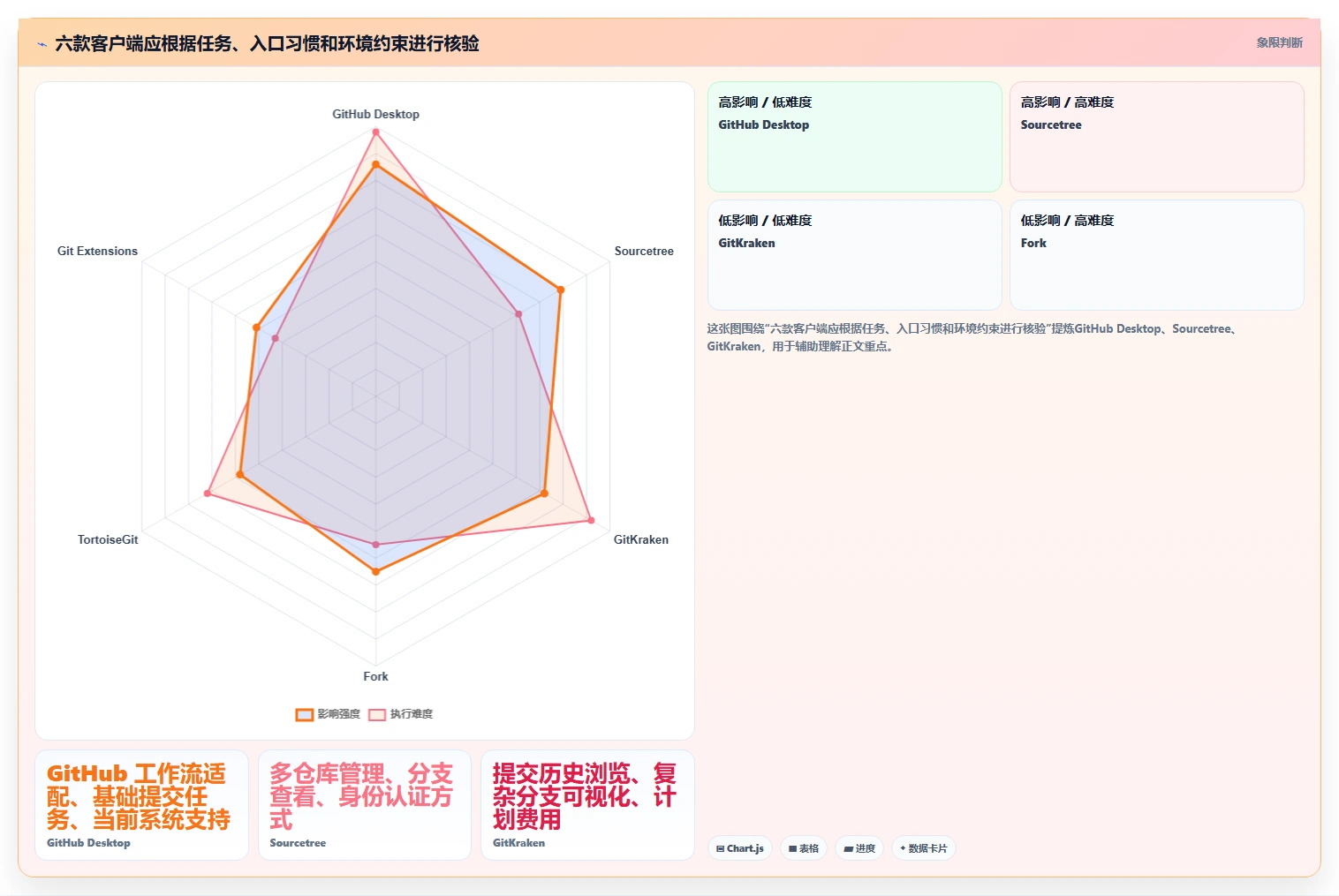Click the 象限判断 tag in the header
The height and width of the screenshot is (896, 1339).
(1279, 42)
